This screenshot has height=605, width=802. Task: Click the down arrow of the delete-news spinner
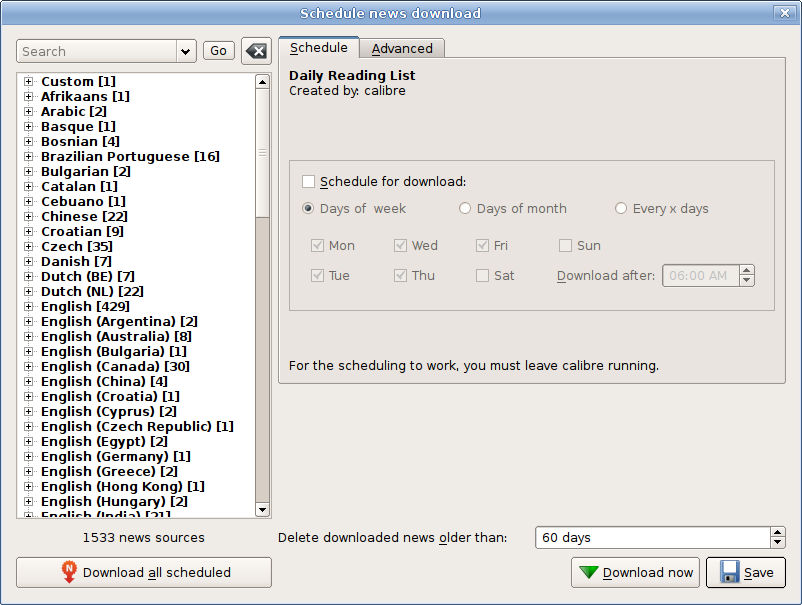click(777, 542)
